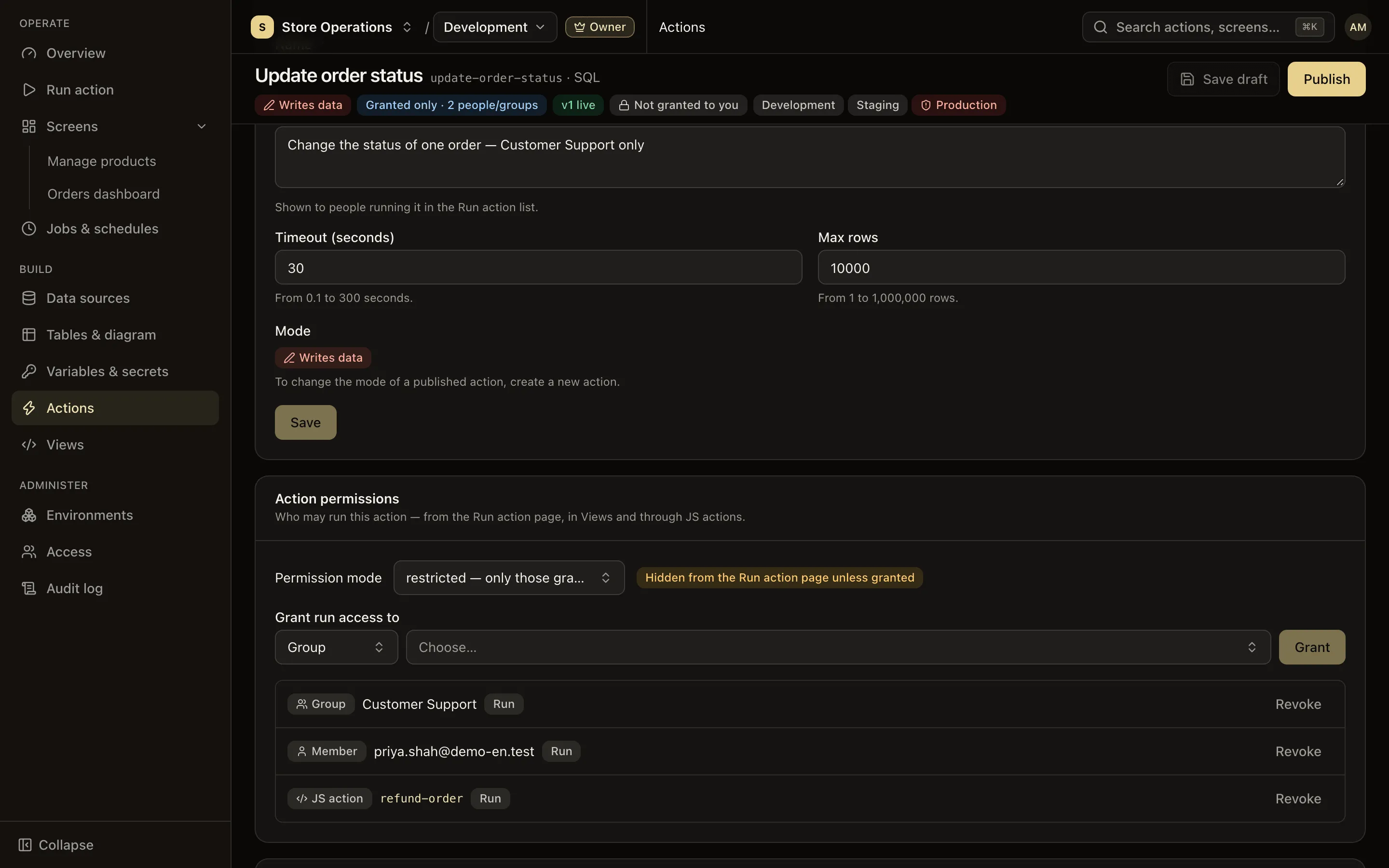Collapse the Screens submenu chevron
Viewport: 1389px width, 868px height.
[202, 127]
